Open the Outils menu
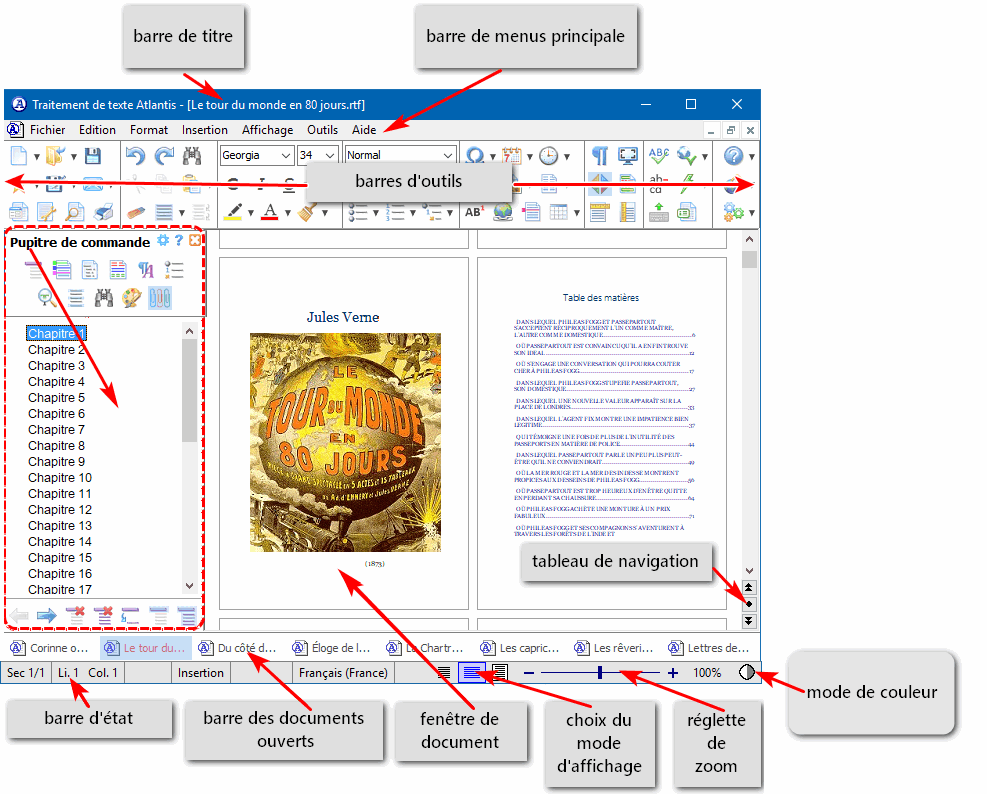The height and width of the screenshot is (794, 987). pos(322,130)
